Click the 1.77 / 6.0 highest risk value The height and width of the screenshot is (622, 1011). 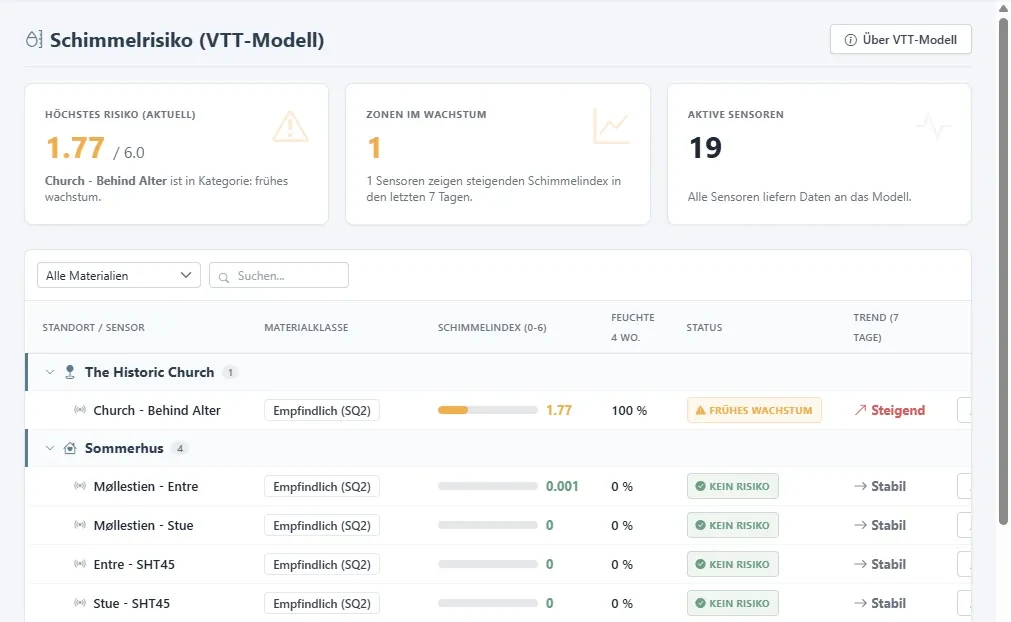tap(95, 148)
